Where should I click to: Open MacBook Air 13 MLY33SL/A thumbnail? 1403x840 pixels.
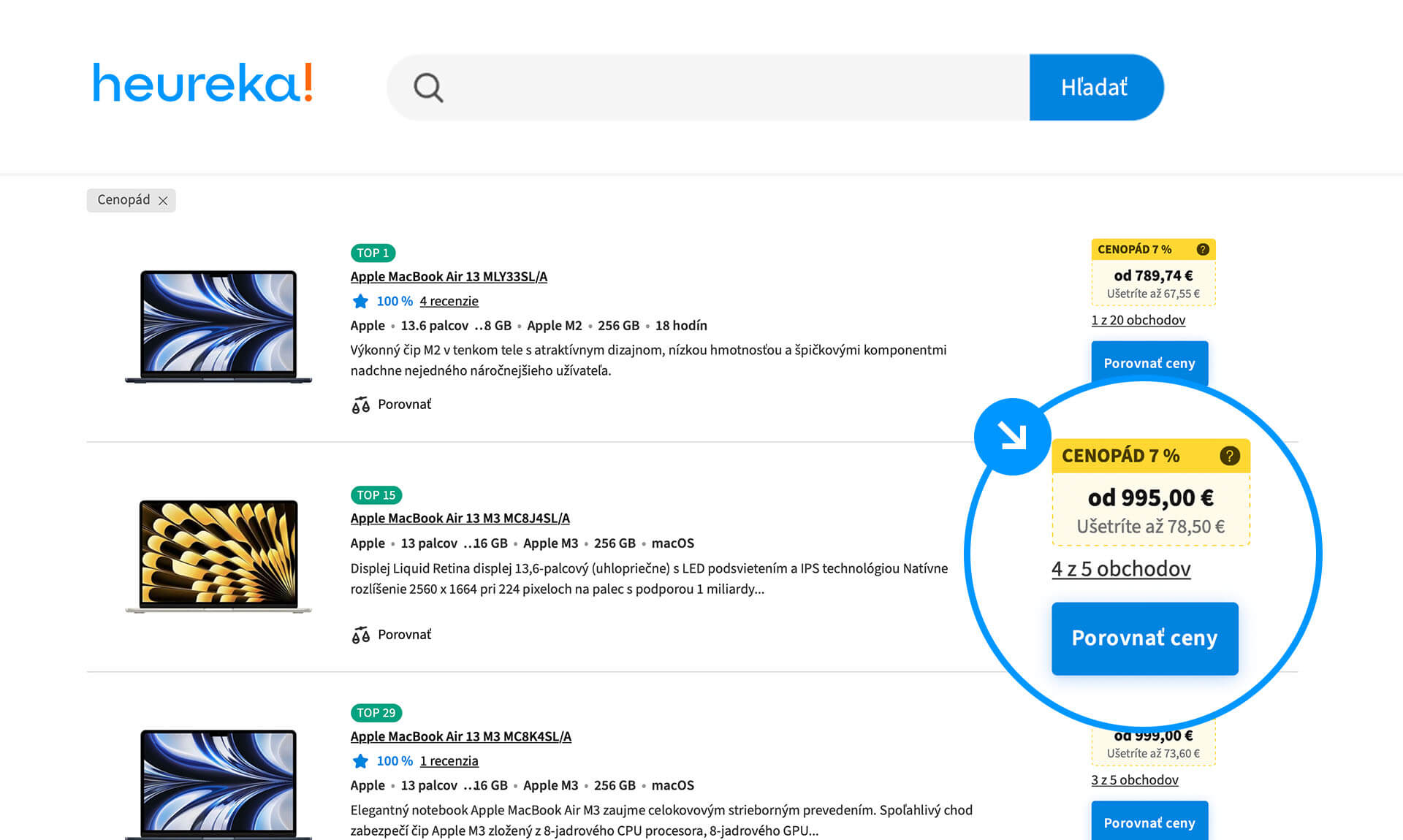coord(218,327)
